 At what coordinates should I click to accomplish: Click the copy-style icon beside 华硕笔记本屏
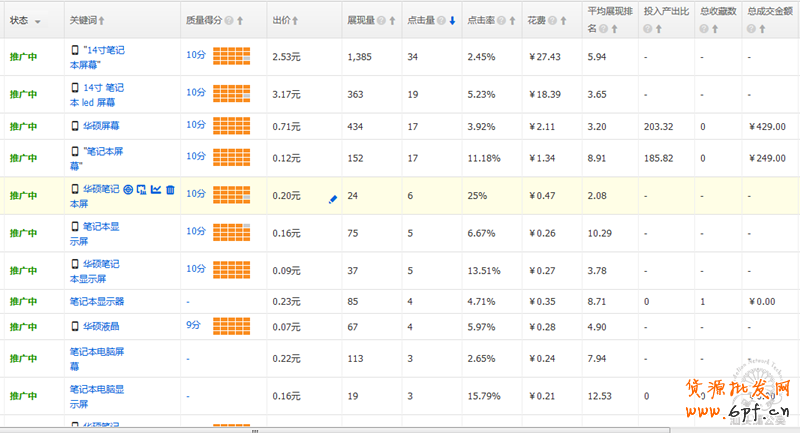pyautogui.click(x=141, y=190)
